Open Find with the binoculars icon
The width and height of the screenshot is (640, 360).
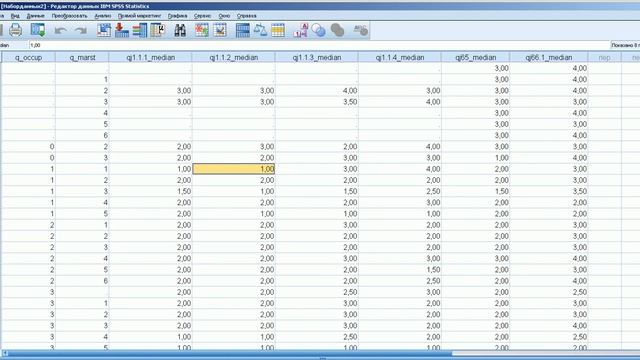(x=180, y=30)
